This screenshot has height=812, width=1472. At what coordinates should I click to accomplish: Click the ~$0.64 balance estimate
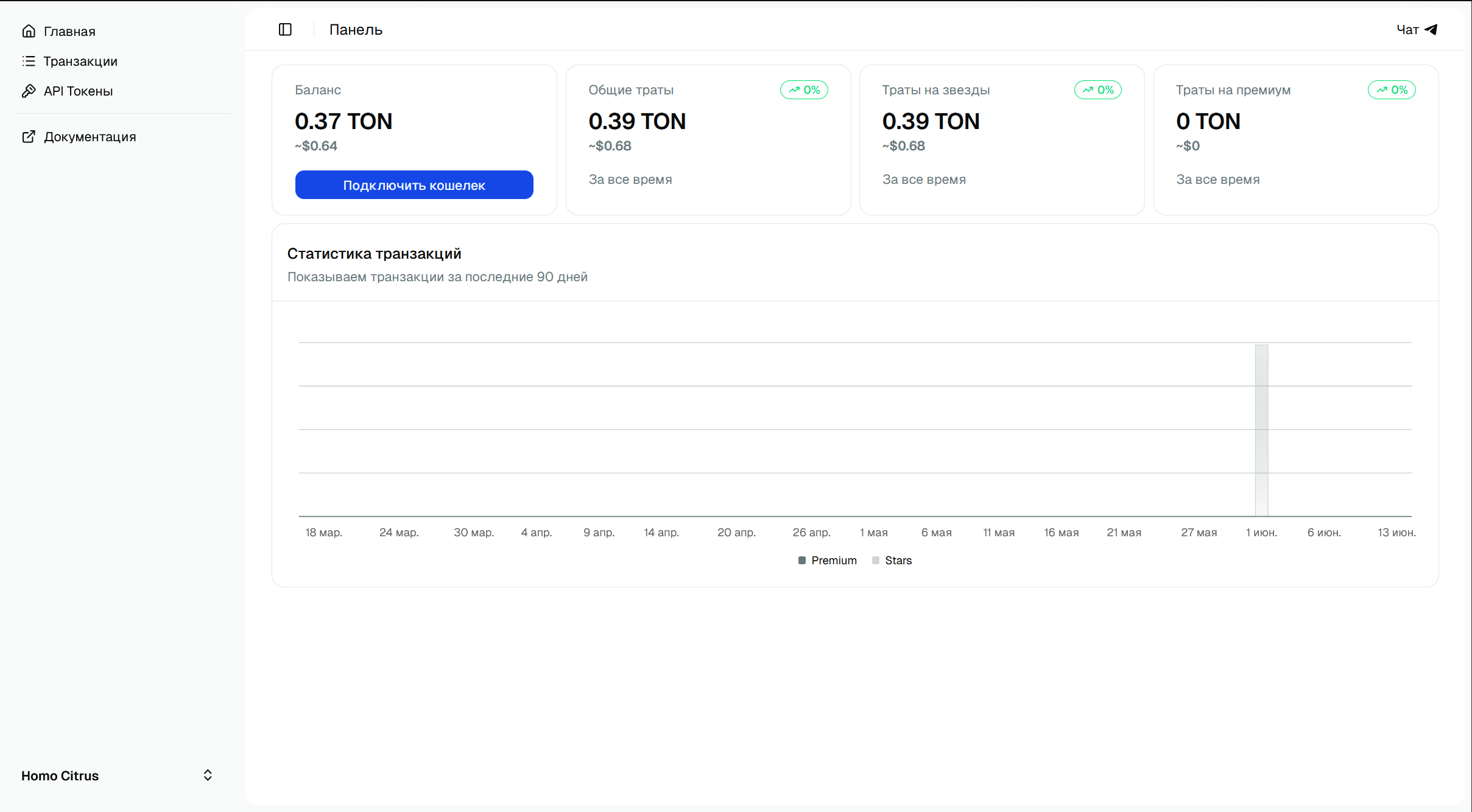point(316,146)
